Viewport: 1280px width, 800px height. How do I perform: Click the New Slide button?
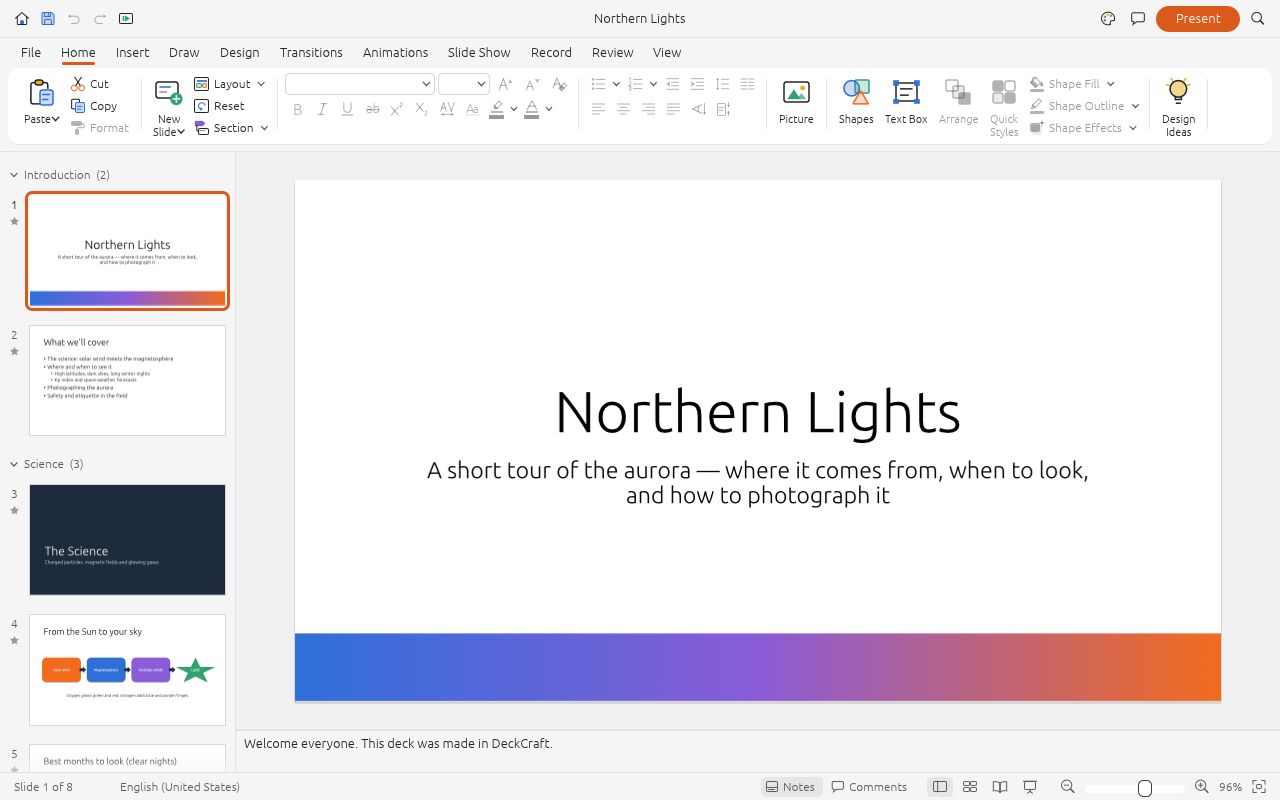[x=169, y=108]
